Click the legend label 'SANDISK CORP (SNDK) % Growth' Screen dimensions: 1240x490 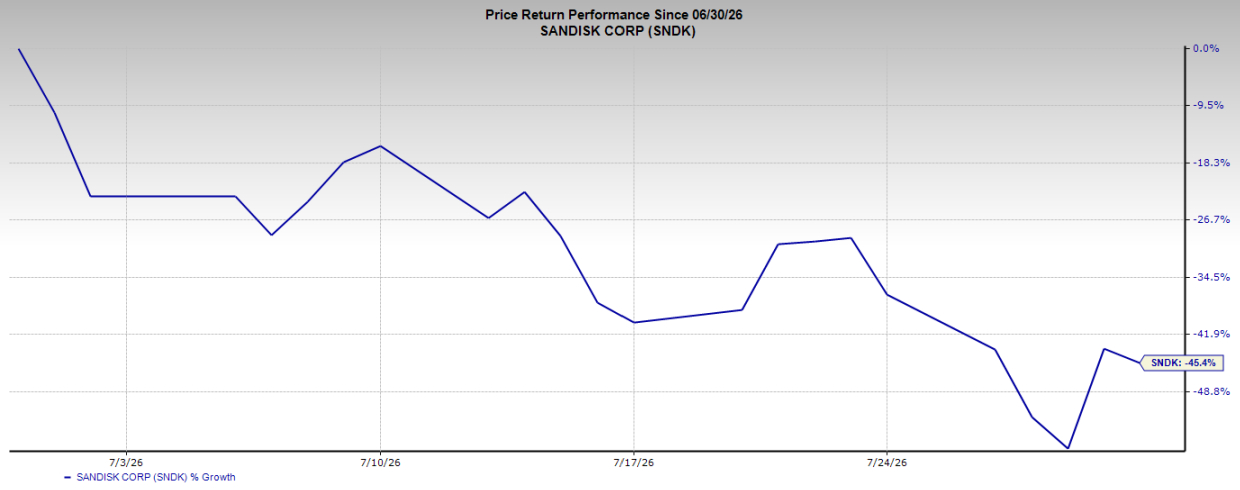click(x=156, y=477)
